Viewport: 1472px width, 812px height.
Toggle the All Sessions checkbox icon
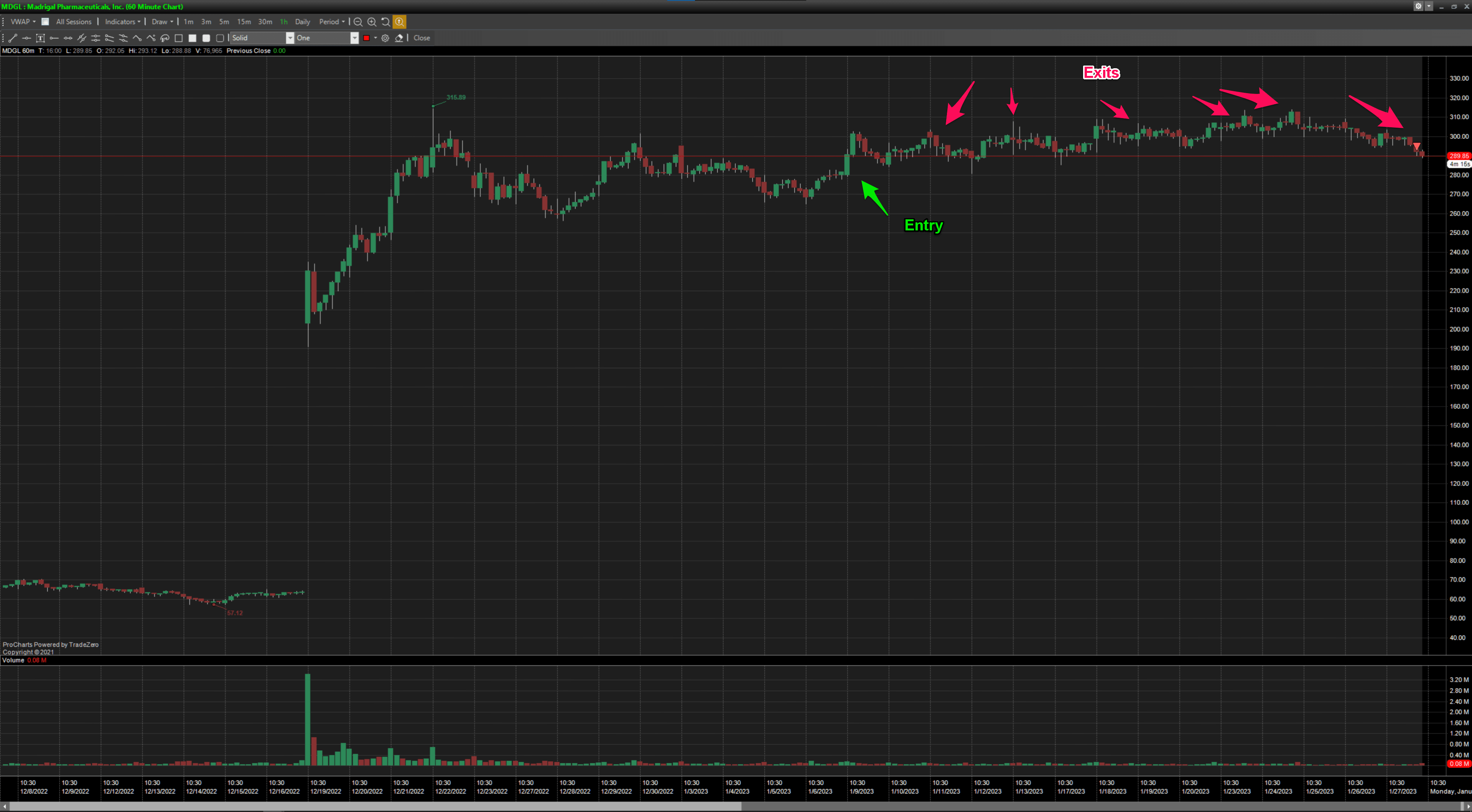pos(45,22)
